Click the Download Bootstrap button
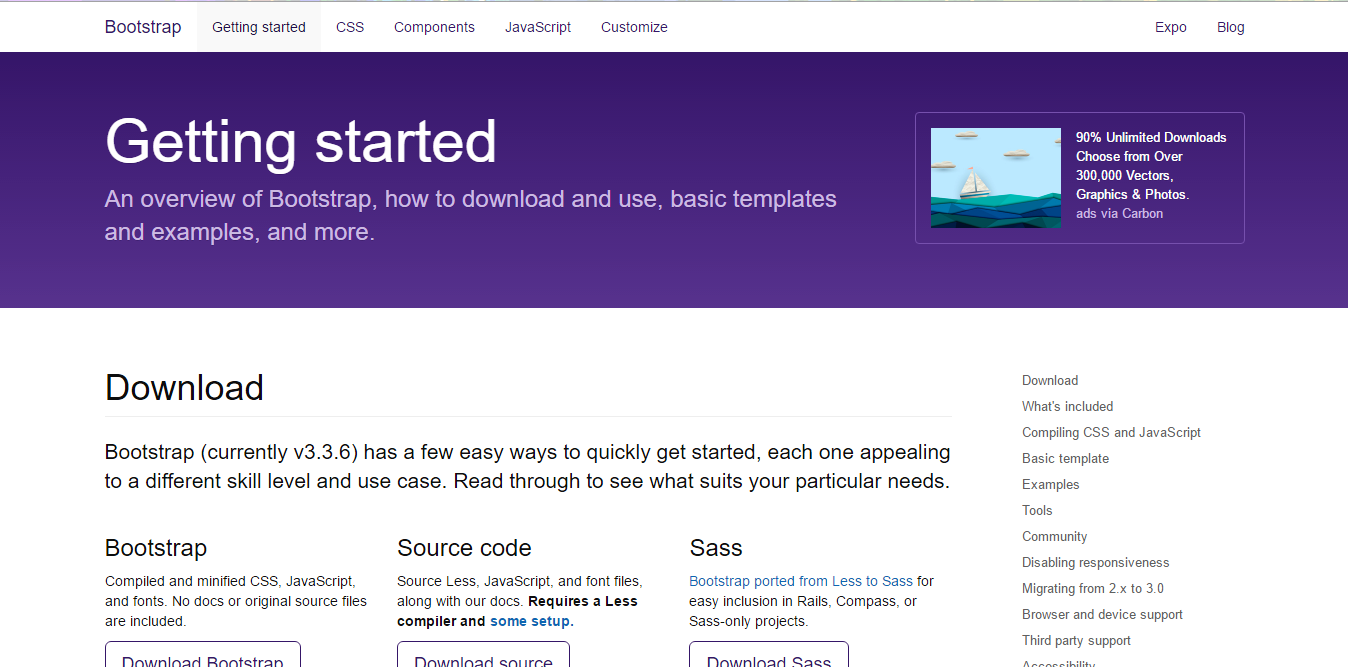The width and height of the screenshot is (1348, 667). coord(203,654)
